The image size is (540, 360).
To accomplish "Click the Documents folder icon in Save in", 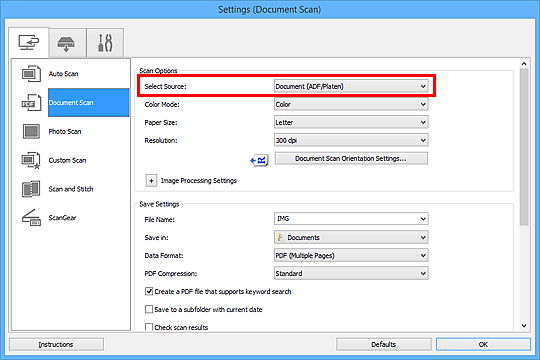I will [281, 237].
